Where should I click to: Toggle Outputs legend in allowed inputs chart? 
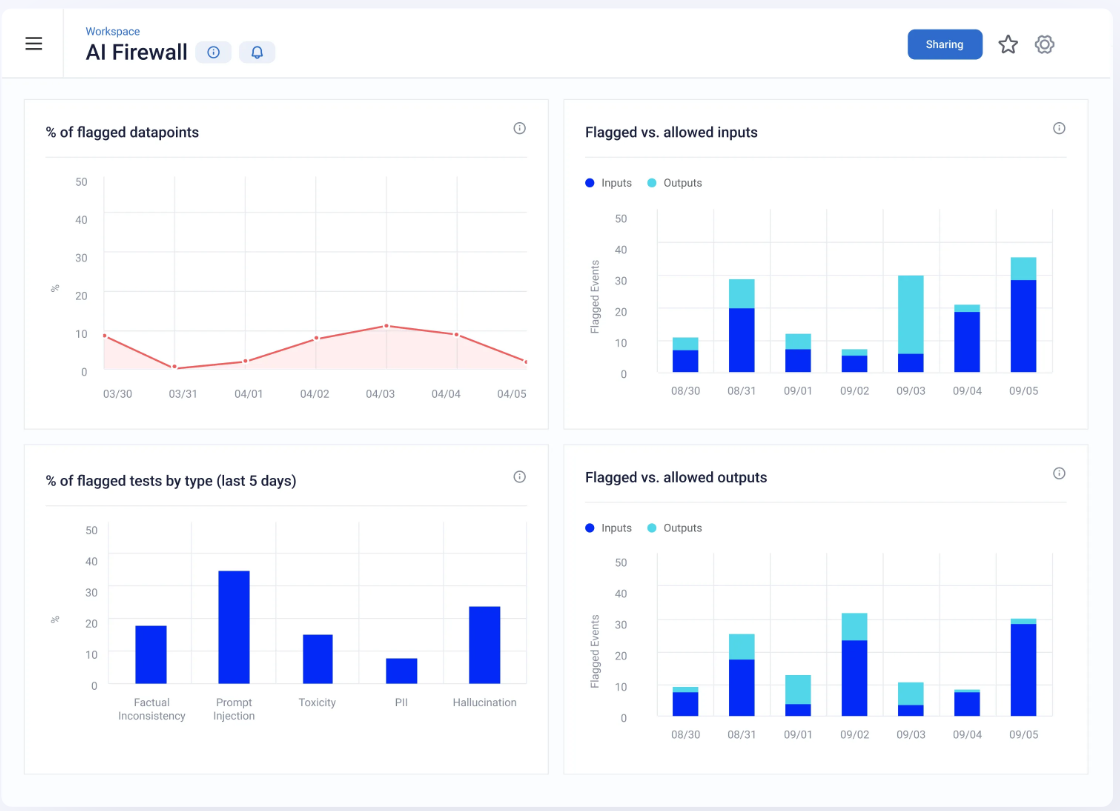click(x=675, y=183)
